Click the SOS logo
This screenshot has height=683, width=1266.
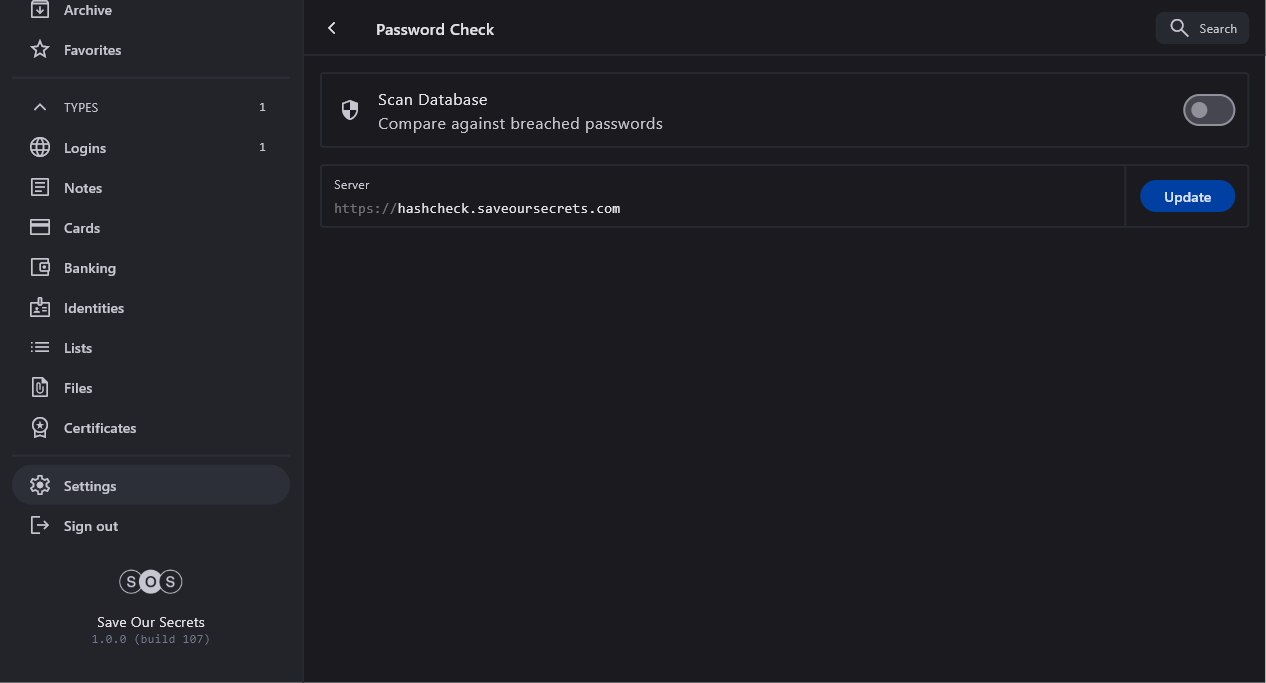[151, 581]
